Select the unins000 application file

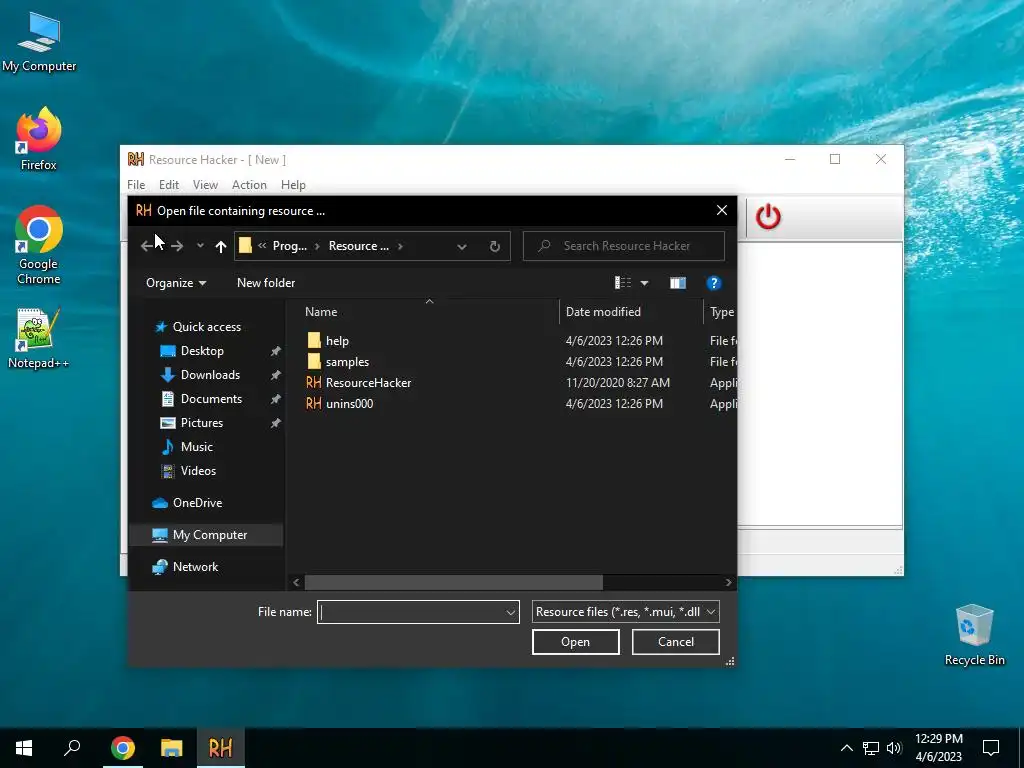click(349, 404)
